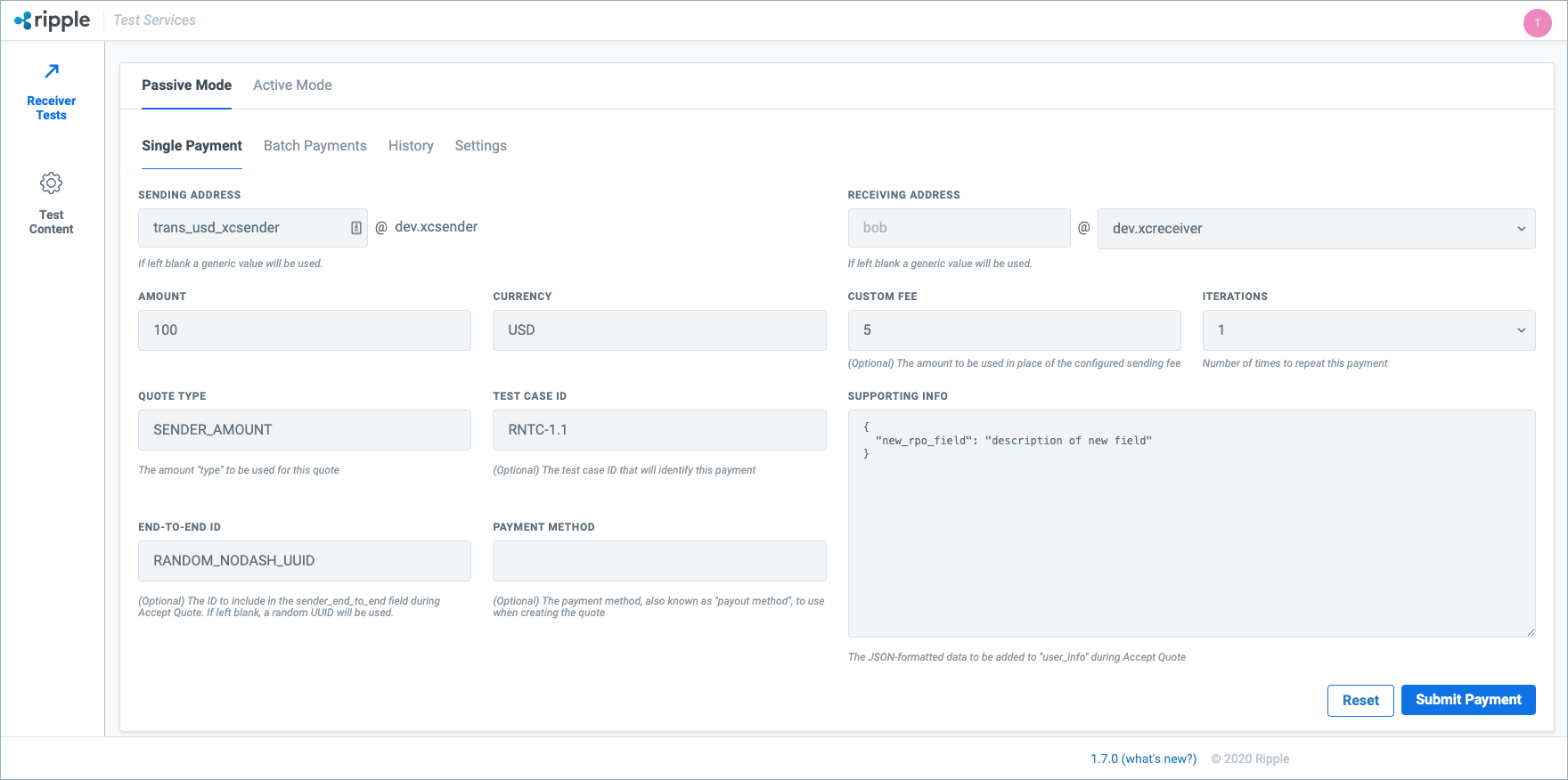Viewport: 1568px width, 780px height.
Task: Switch to Active Mode tab
Action: (x=292, y=85)
